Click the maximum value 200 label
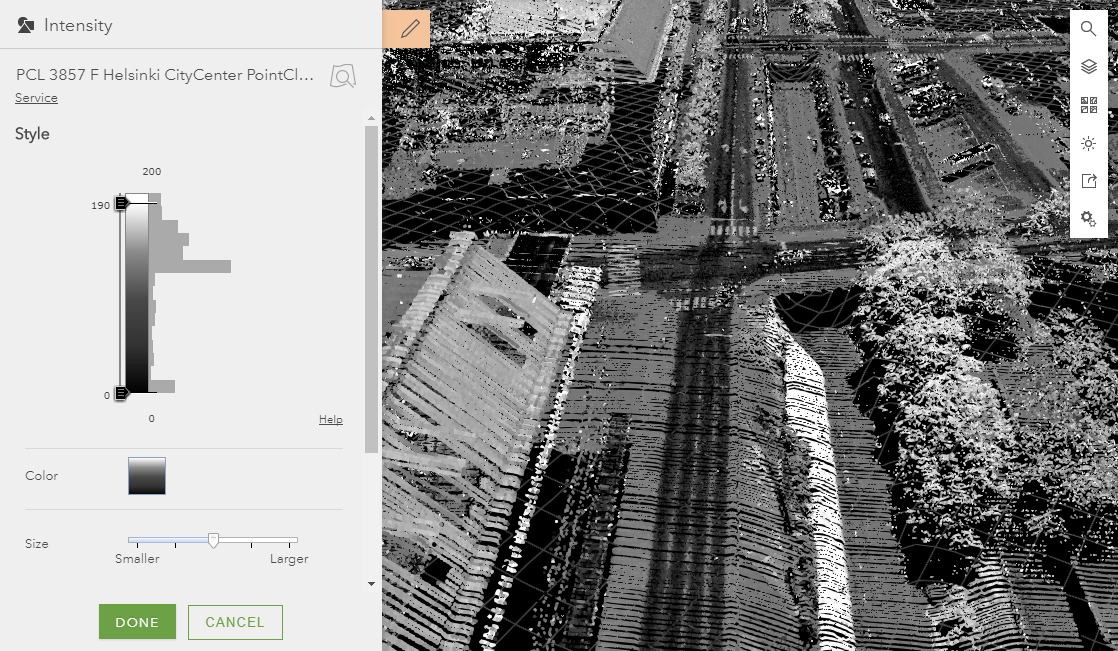 pos(151,172)
